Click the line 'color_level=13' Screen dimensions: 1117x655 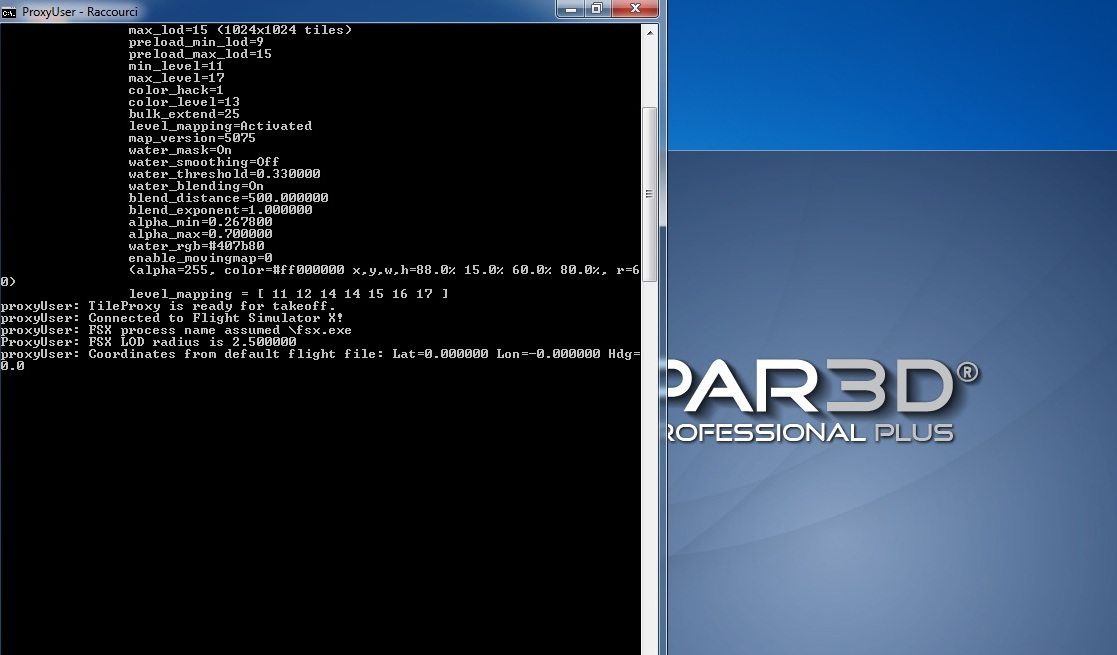[184, 103]
